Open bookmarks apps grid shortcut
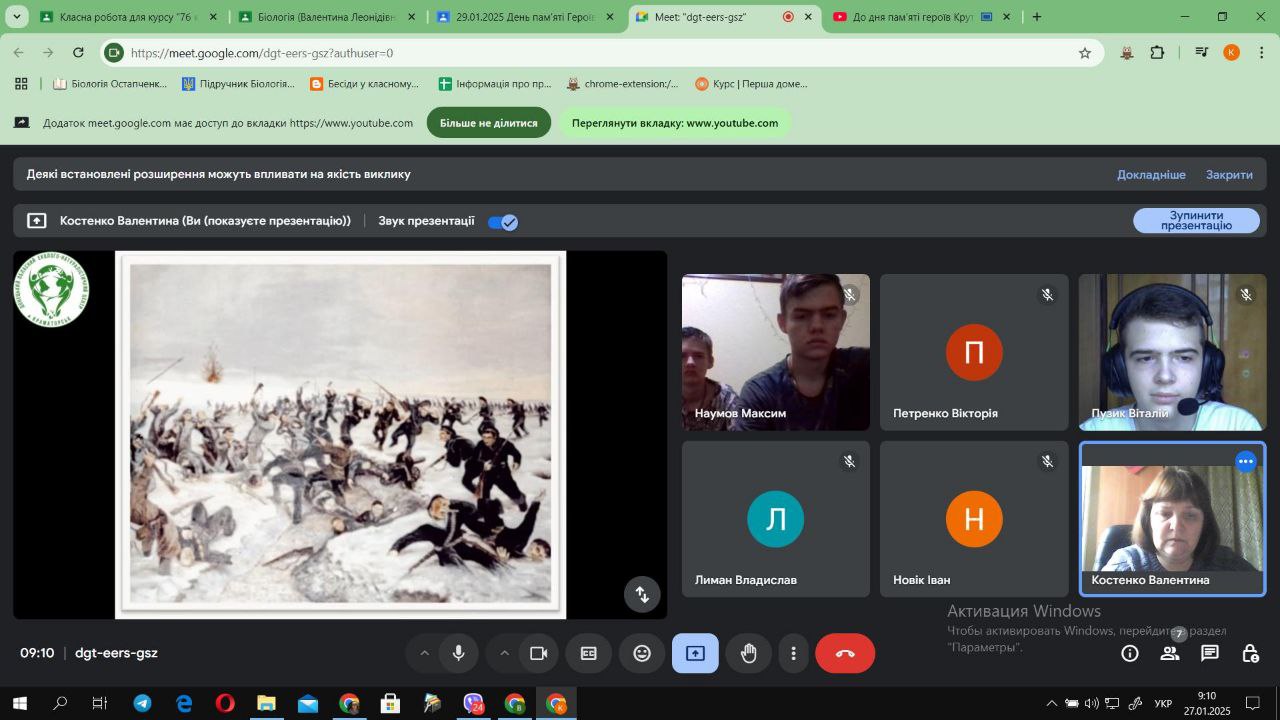This screenshot has width=1280, height=720. [x=21, y=84]
